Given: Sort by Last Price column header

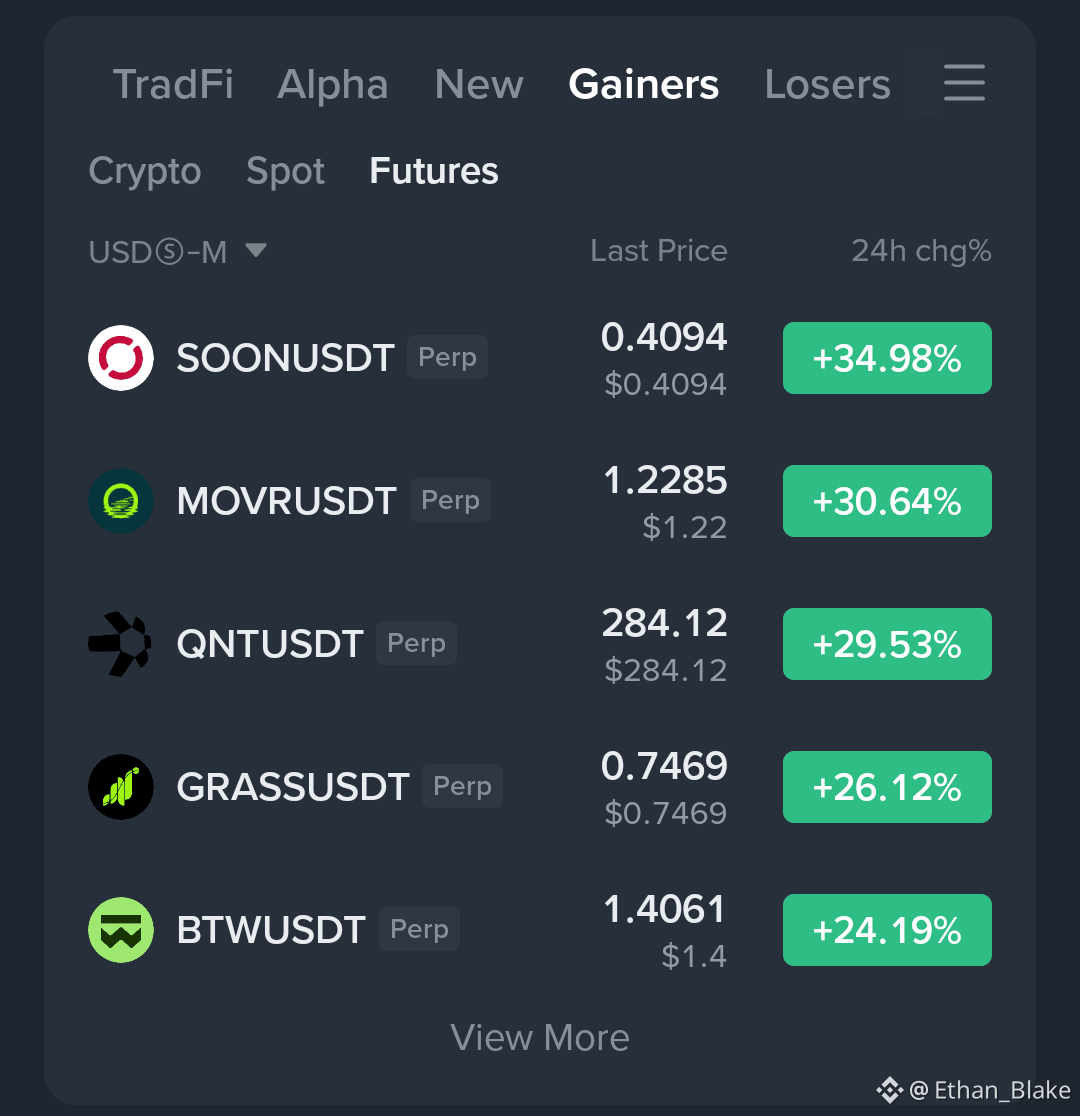Looking at the screenshot, I should [x=659, y=251].
